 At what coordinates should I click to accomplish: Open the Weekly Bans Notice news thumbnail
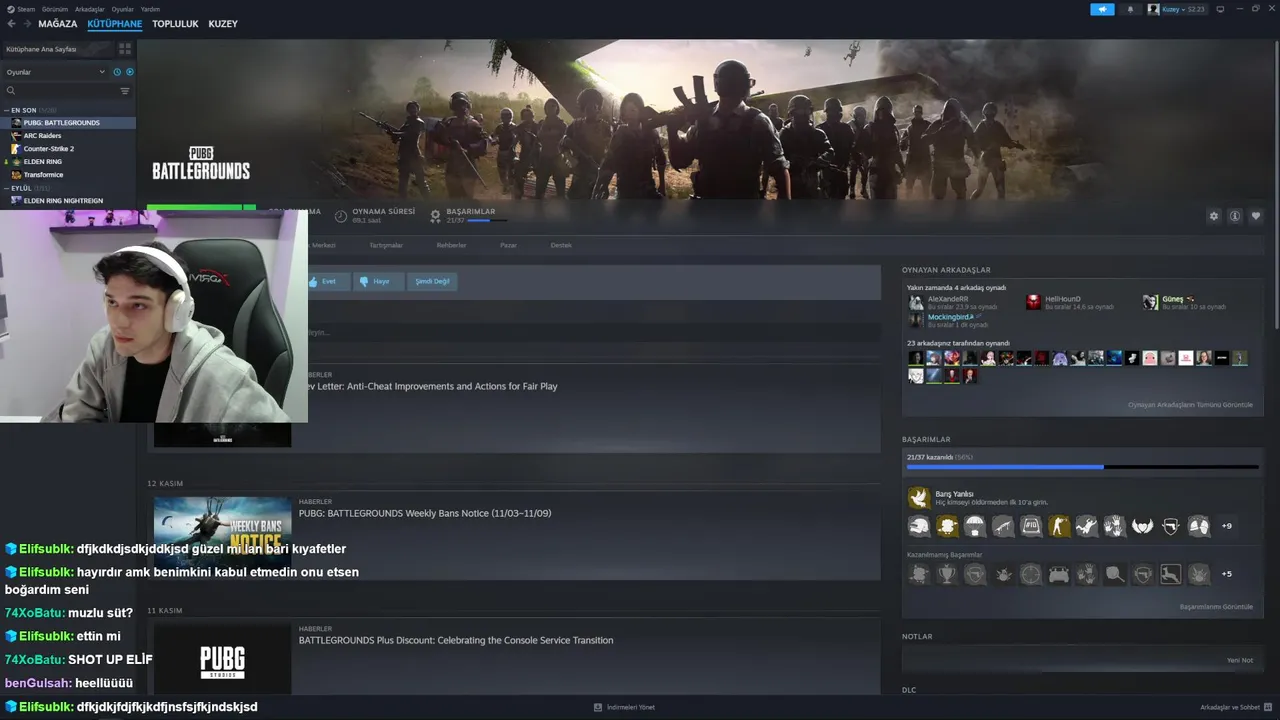click(x=222, y=532)
